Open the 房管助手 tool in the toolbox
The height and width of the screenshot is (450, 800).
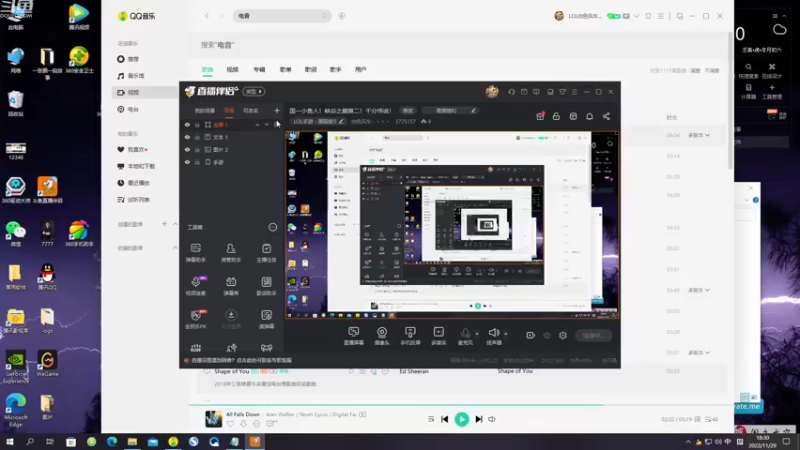tap(231, 253)
